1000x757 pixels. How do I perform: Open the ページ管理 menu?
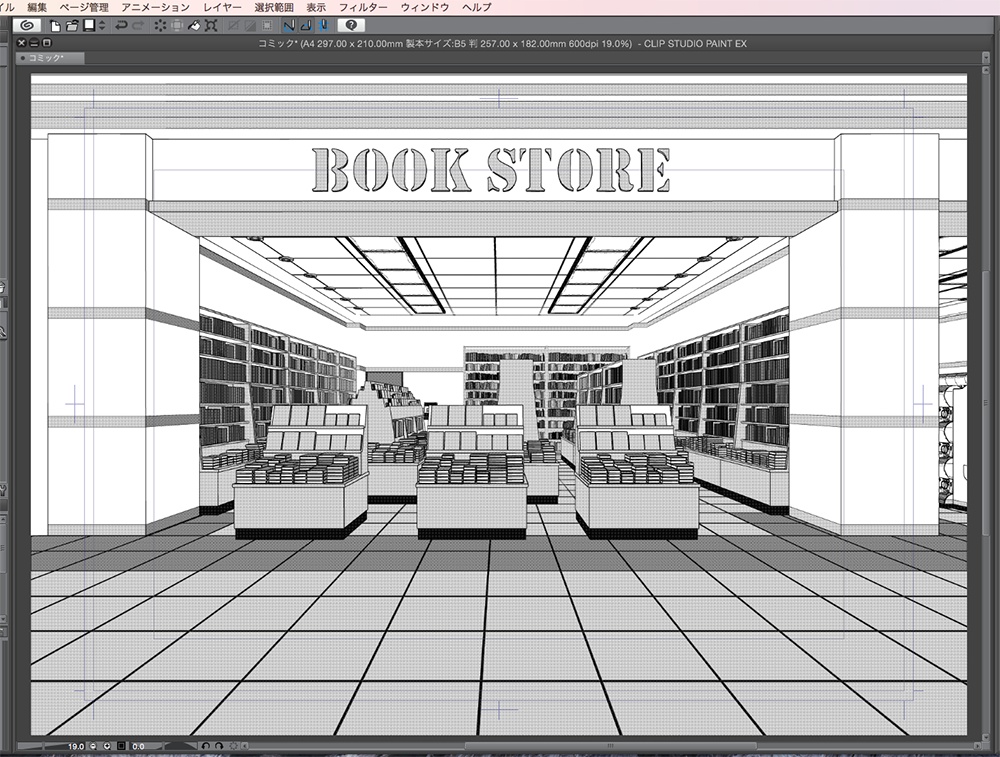[x=84, y=7]
